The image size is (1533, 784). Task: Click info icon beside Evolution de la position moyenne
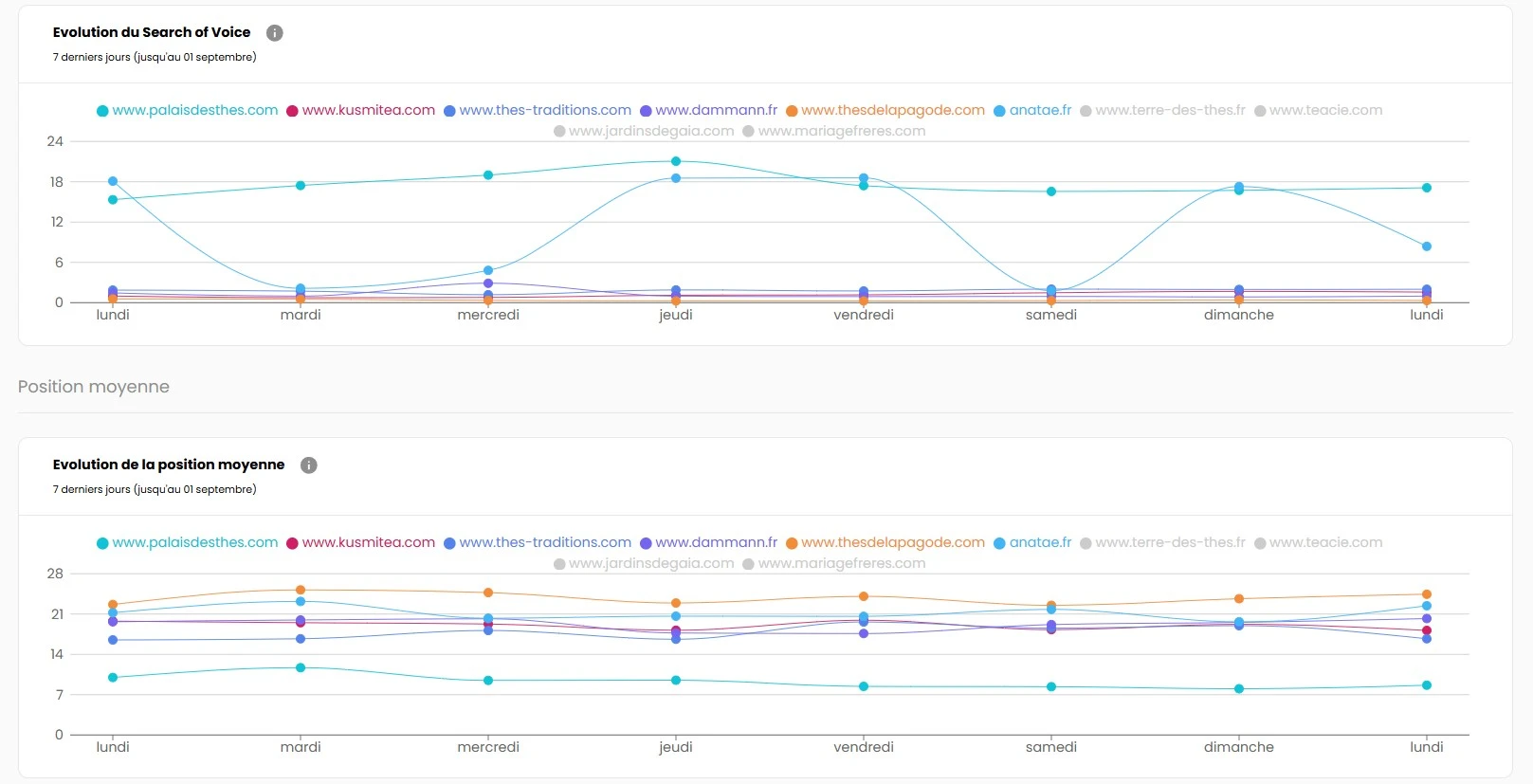308,465
